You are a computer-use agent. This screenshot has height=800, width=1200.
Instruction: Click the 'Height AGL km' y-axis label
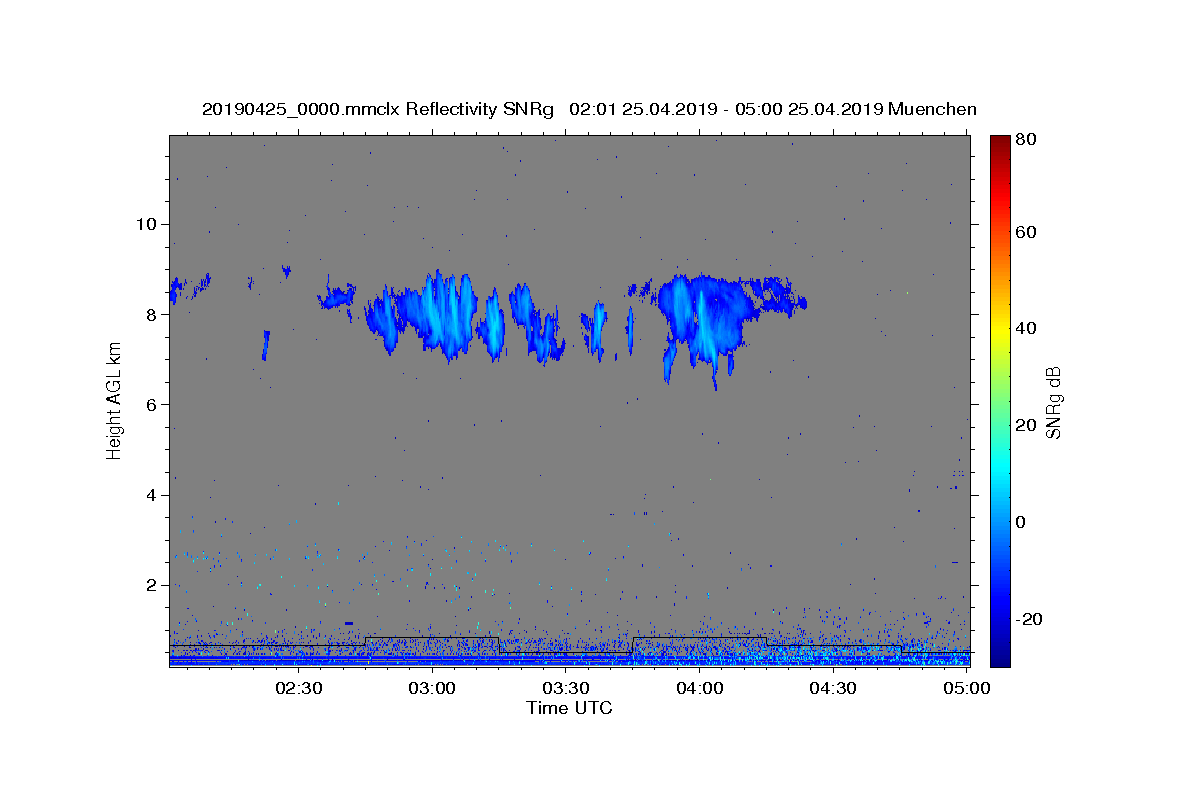coord(115,400)
